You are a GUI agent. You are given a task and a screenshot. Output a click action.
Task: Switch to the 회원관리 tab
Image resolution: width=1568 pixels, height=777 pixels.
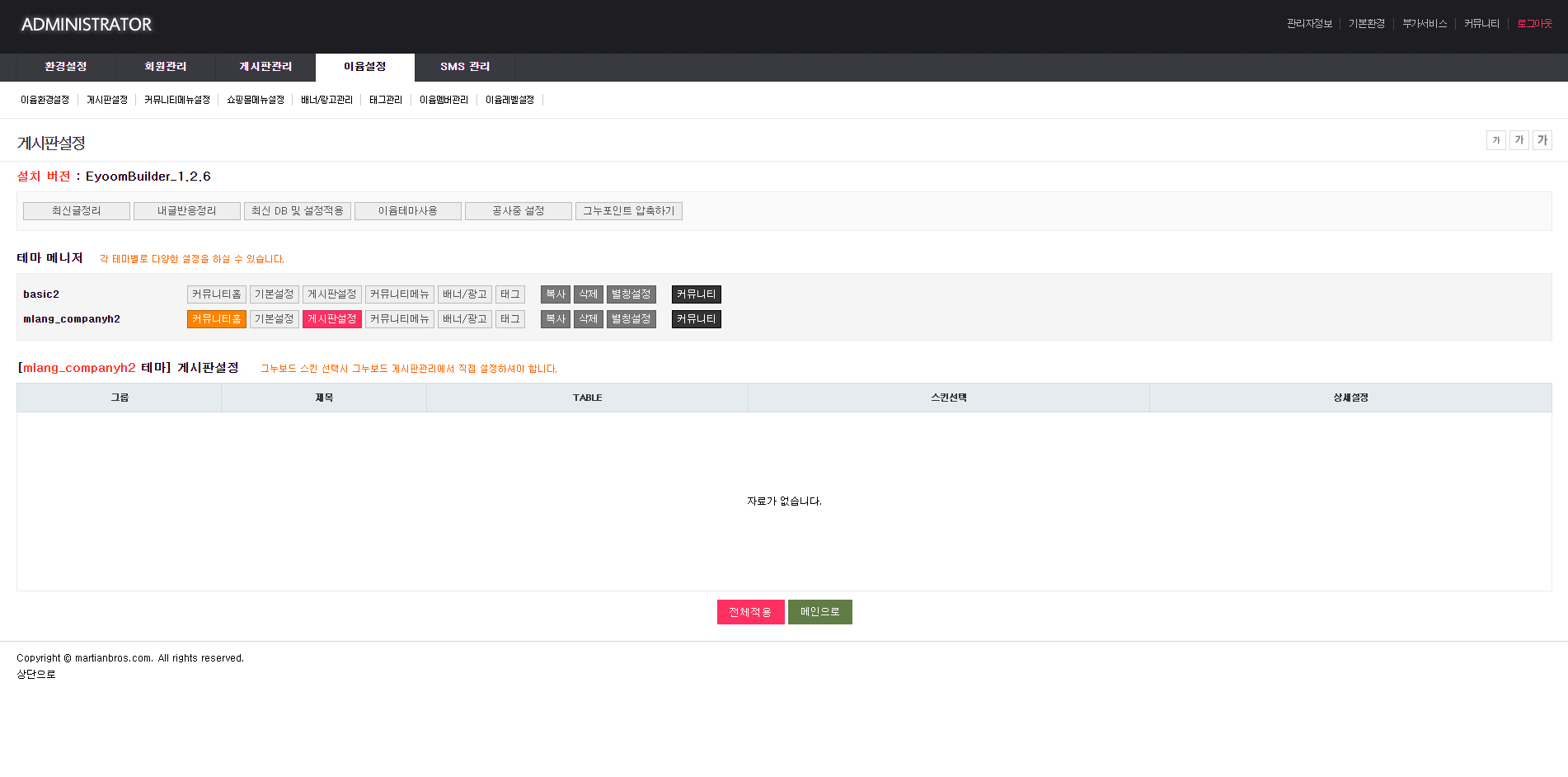(x=166, y=67)
